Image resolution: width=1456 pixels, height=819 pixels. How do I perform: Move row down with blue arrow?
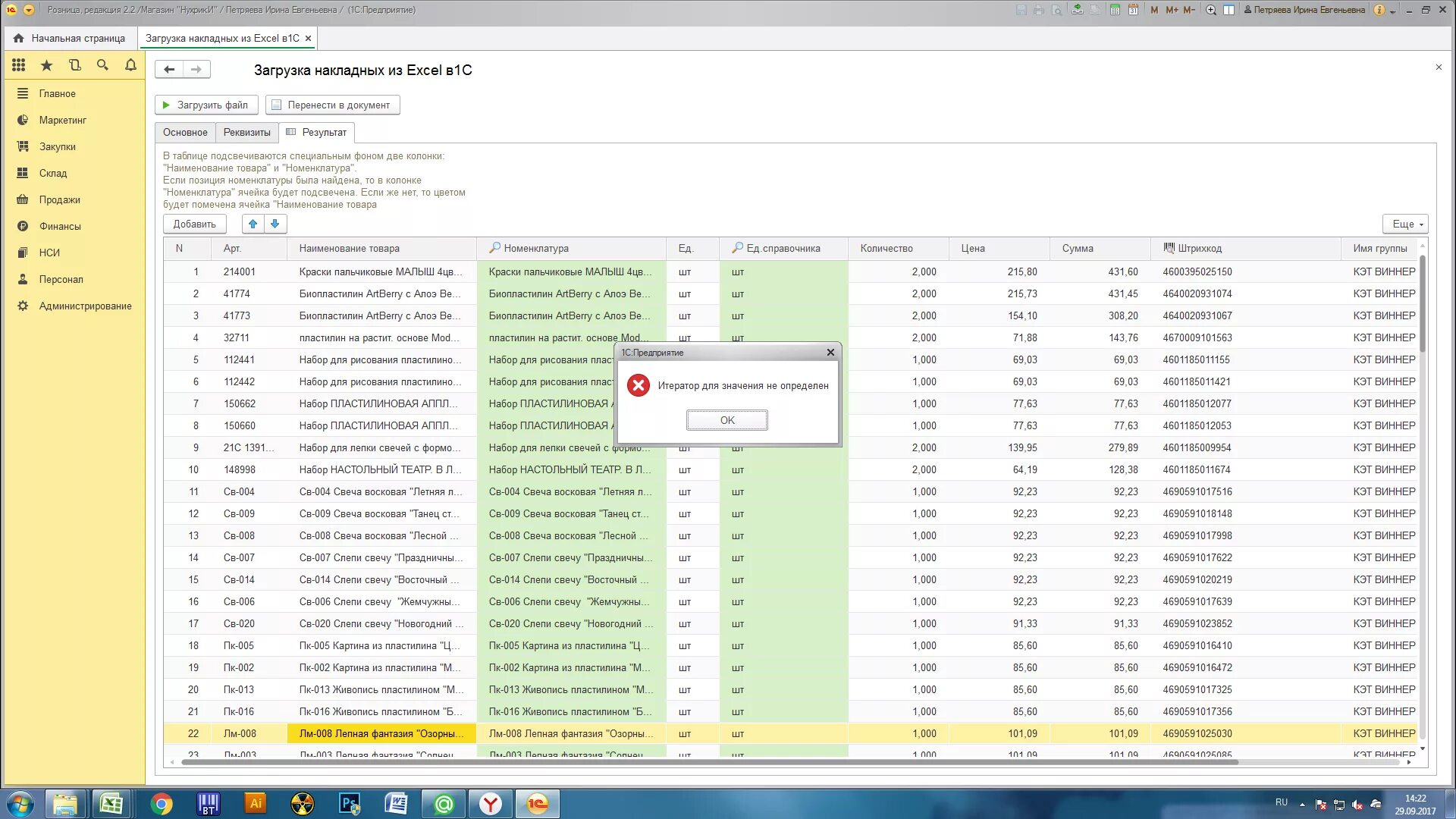(275, 224)
